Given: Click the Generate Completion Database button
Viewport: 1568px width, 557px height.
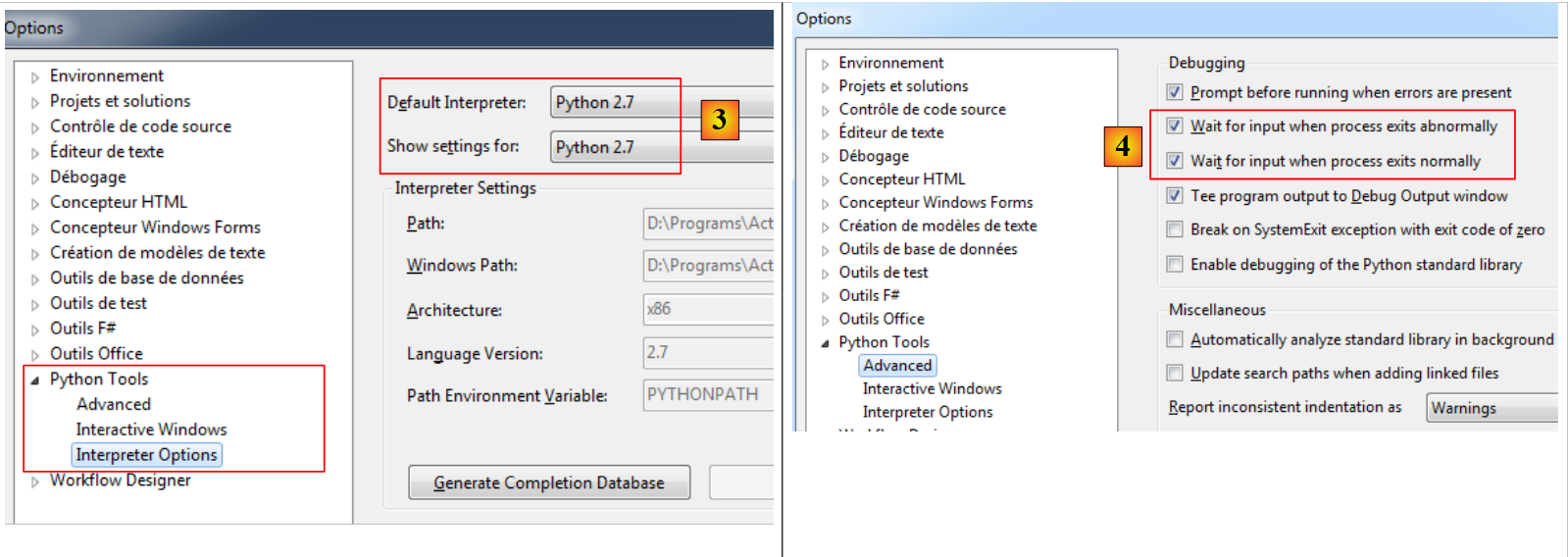Looking at the screenshot, I should point(548,482).
